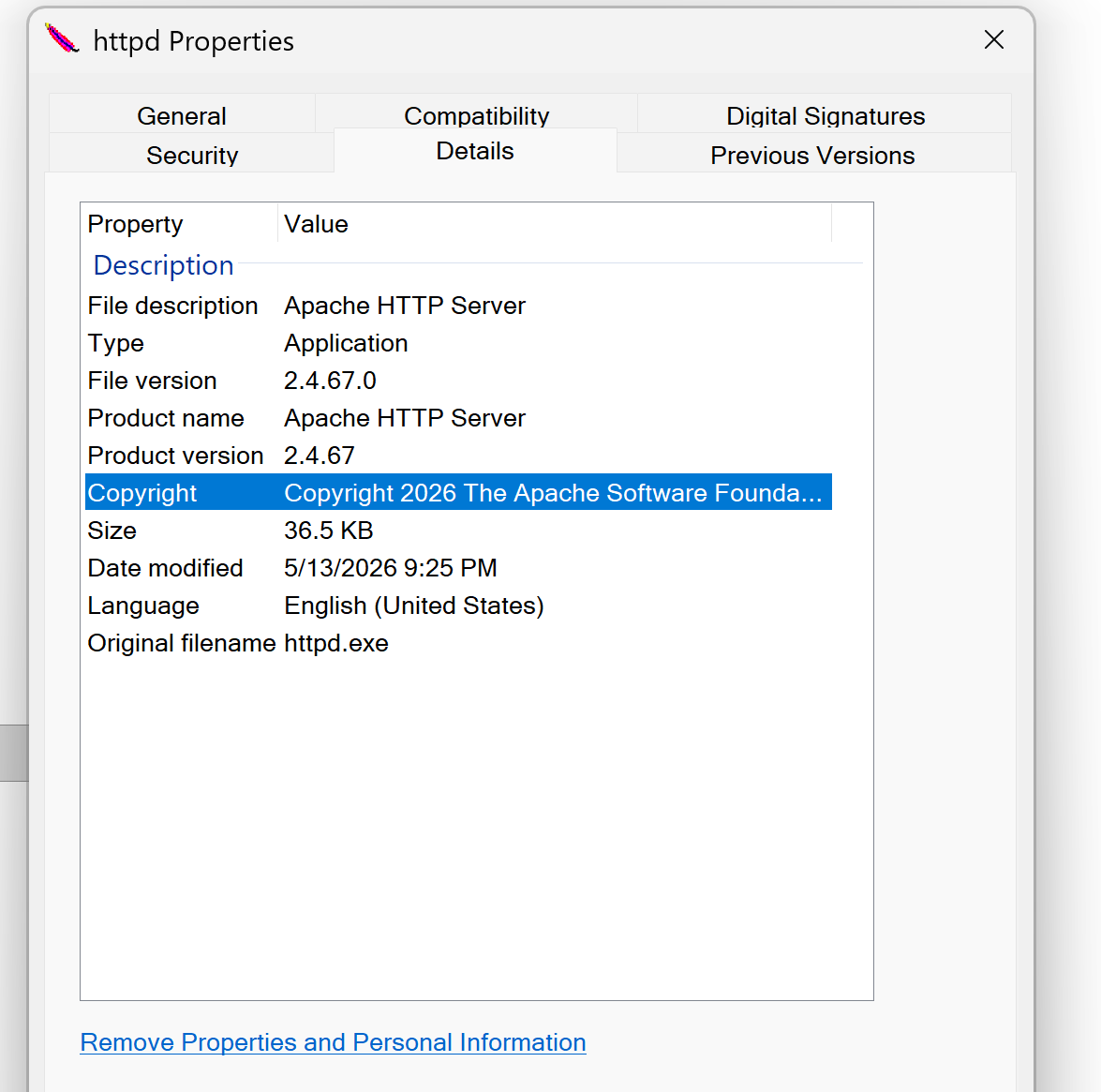
Task: Select the Product name row label
Action: click(x=166, y=418)
